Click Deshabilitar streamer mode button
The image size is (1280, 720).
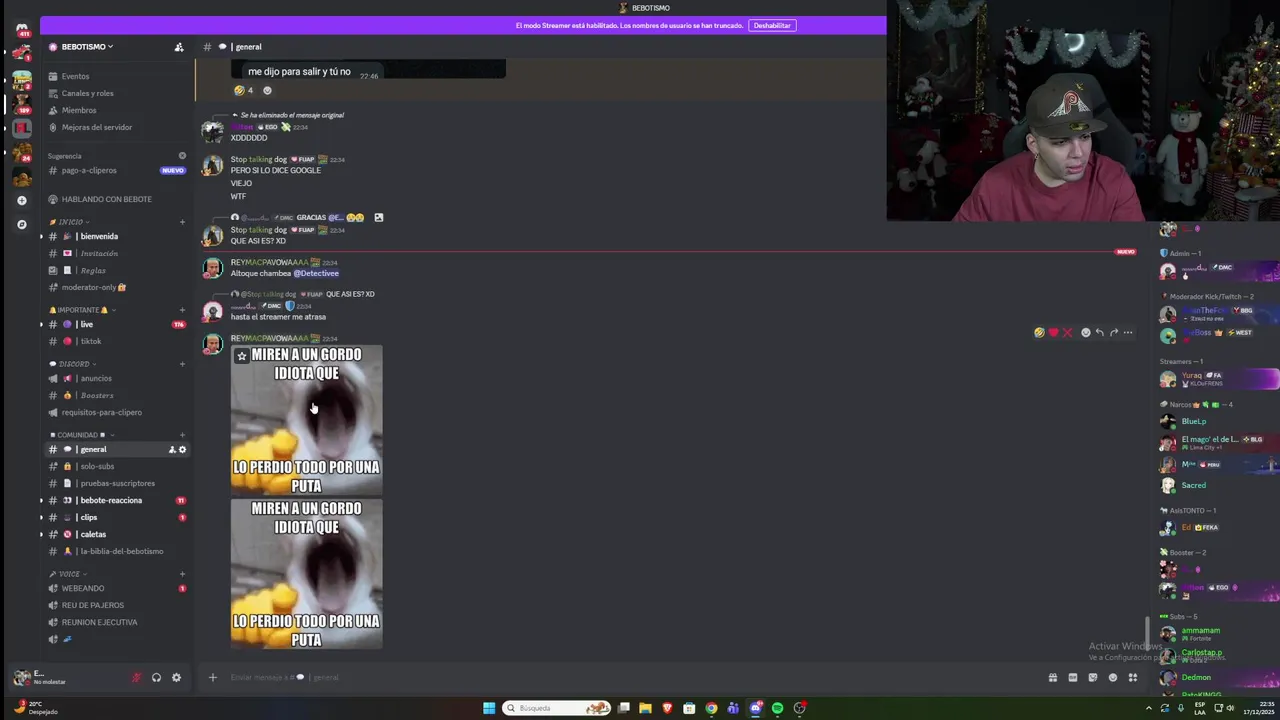772,25
